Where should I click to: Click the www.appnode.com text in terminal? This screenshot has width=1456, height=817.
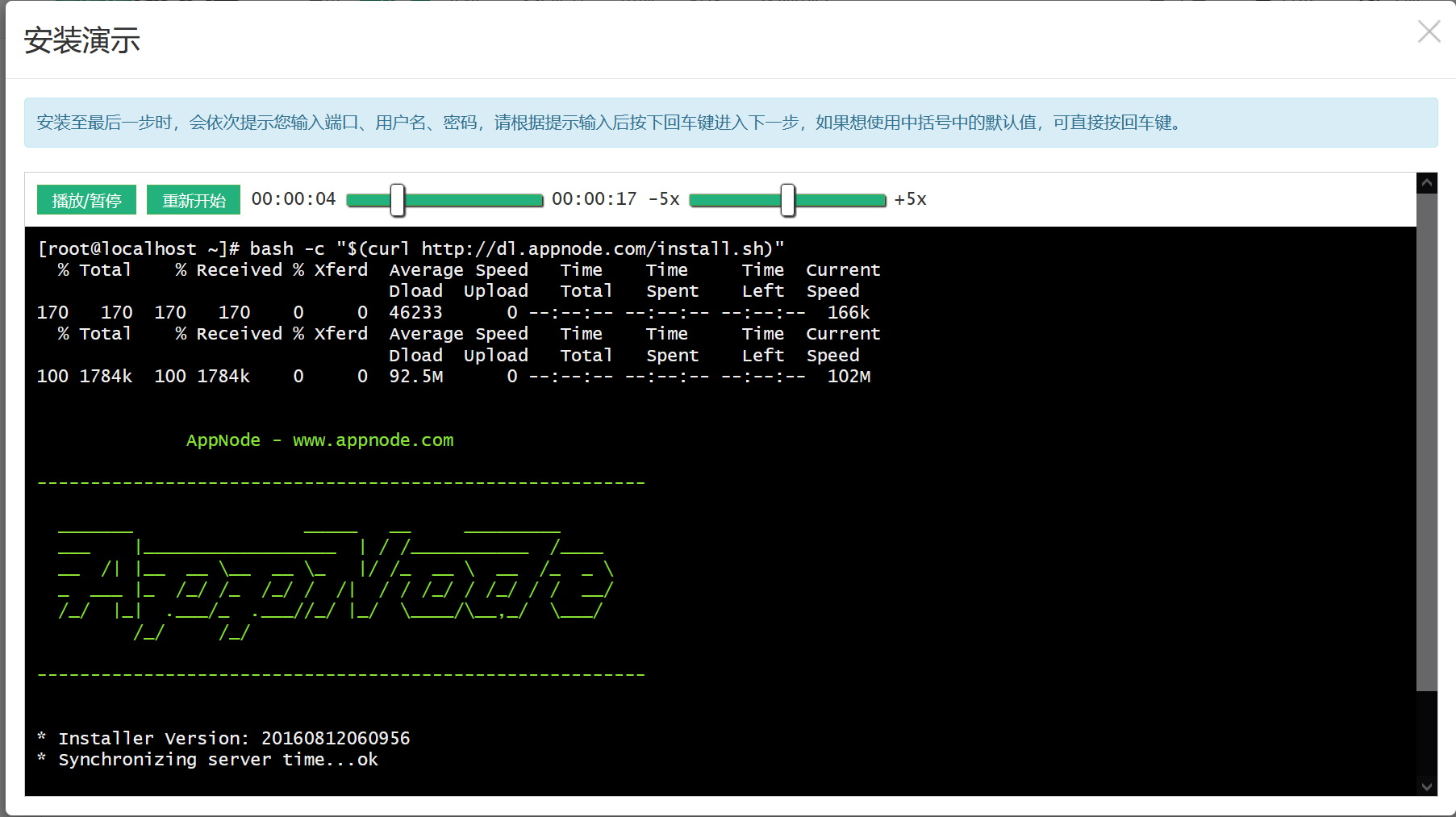tap(373, 440)
